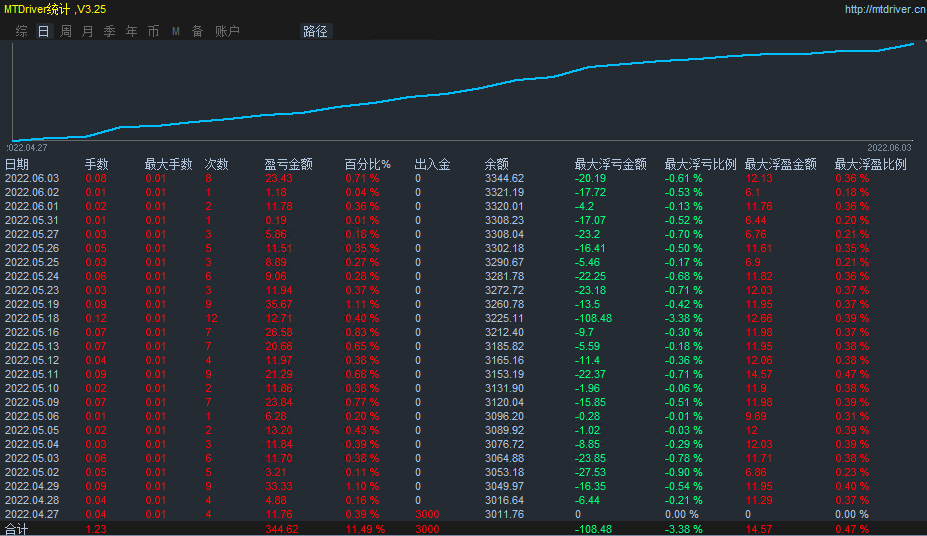Open the 币 currency tab

click(153, 31)
